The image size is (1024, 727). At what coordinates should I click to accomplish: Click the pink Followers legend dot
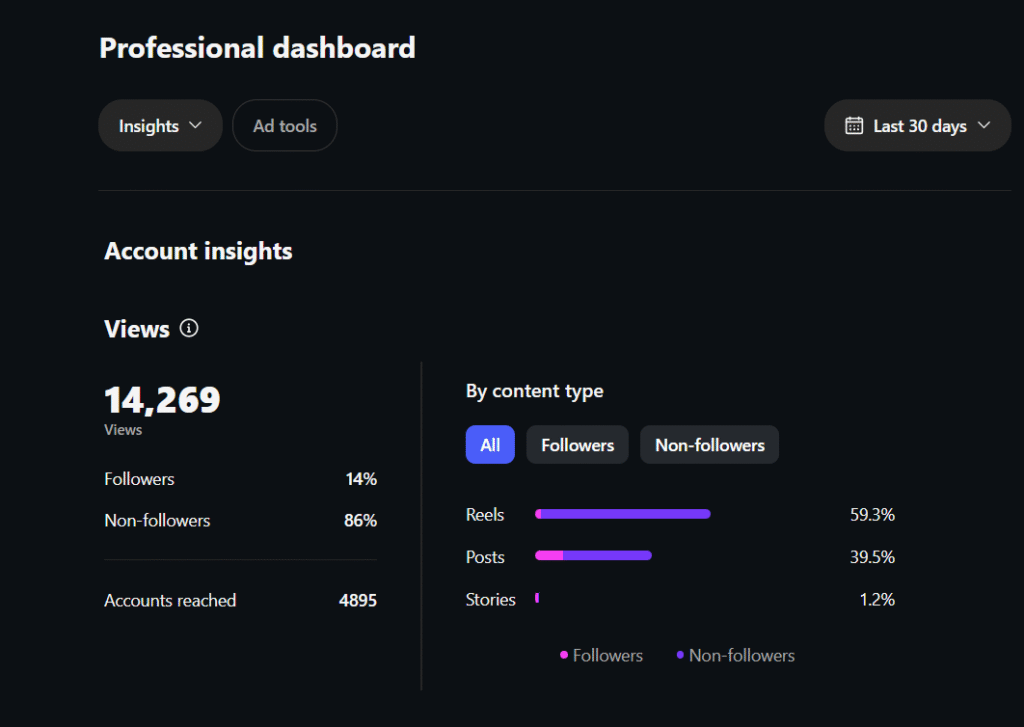[564, 655]
